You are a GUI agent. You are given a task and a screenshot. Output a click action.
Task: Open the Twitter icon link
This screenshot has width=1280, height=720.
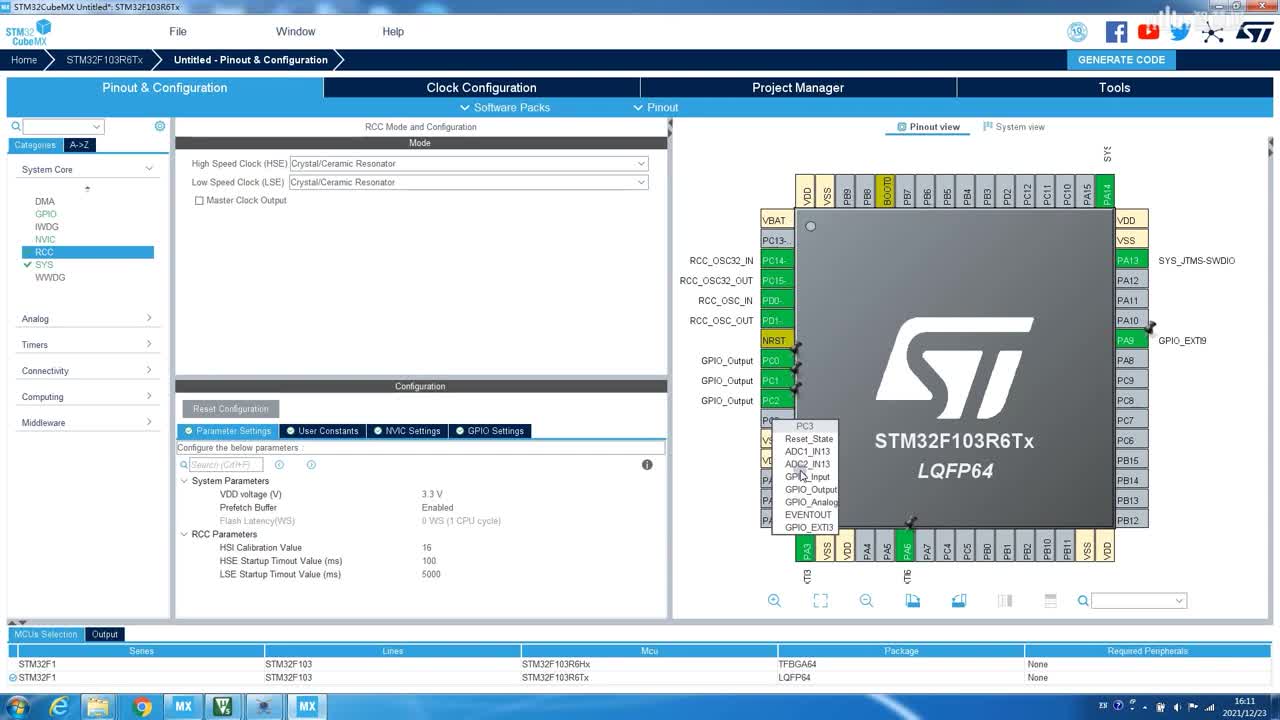(1180, 32)
